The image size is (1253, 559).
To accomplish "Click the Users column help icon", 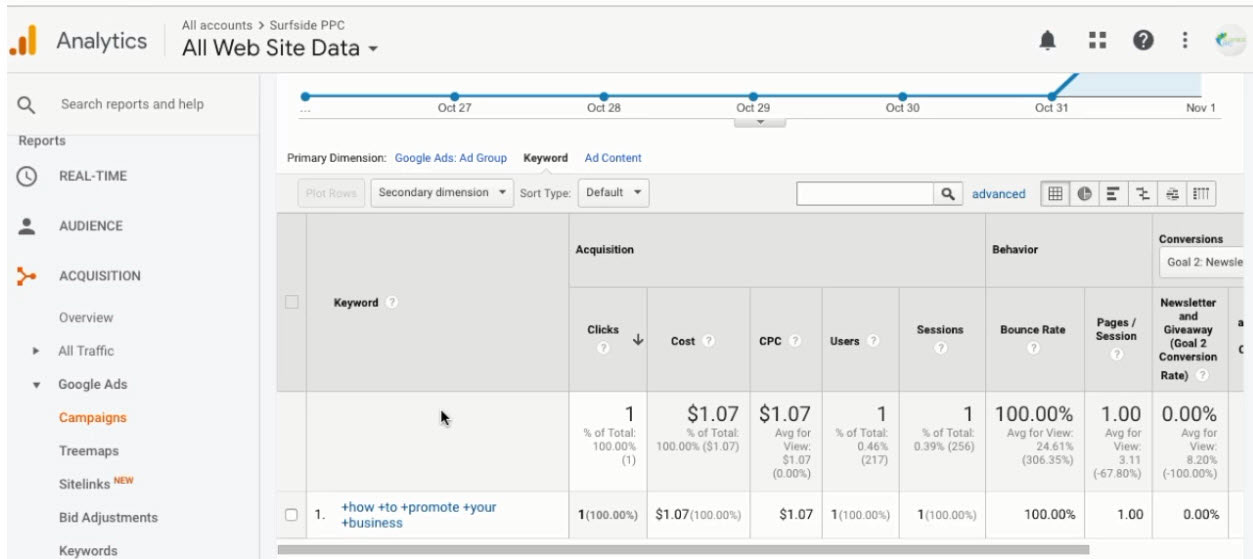I will [x=873, y=341].
